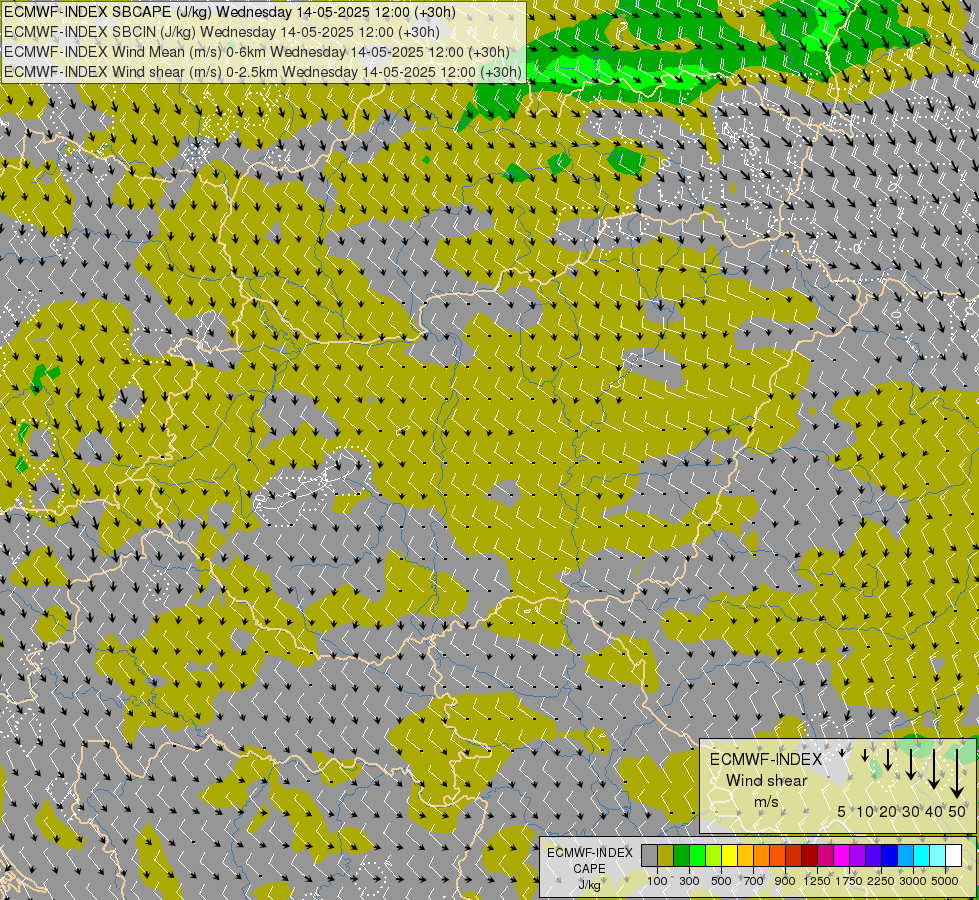Click the Wind shear 0-2.5km title line
The height and width of the screenshot is (900, 979).
click(x=263, y=72)
